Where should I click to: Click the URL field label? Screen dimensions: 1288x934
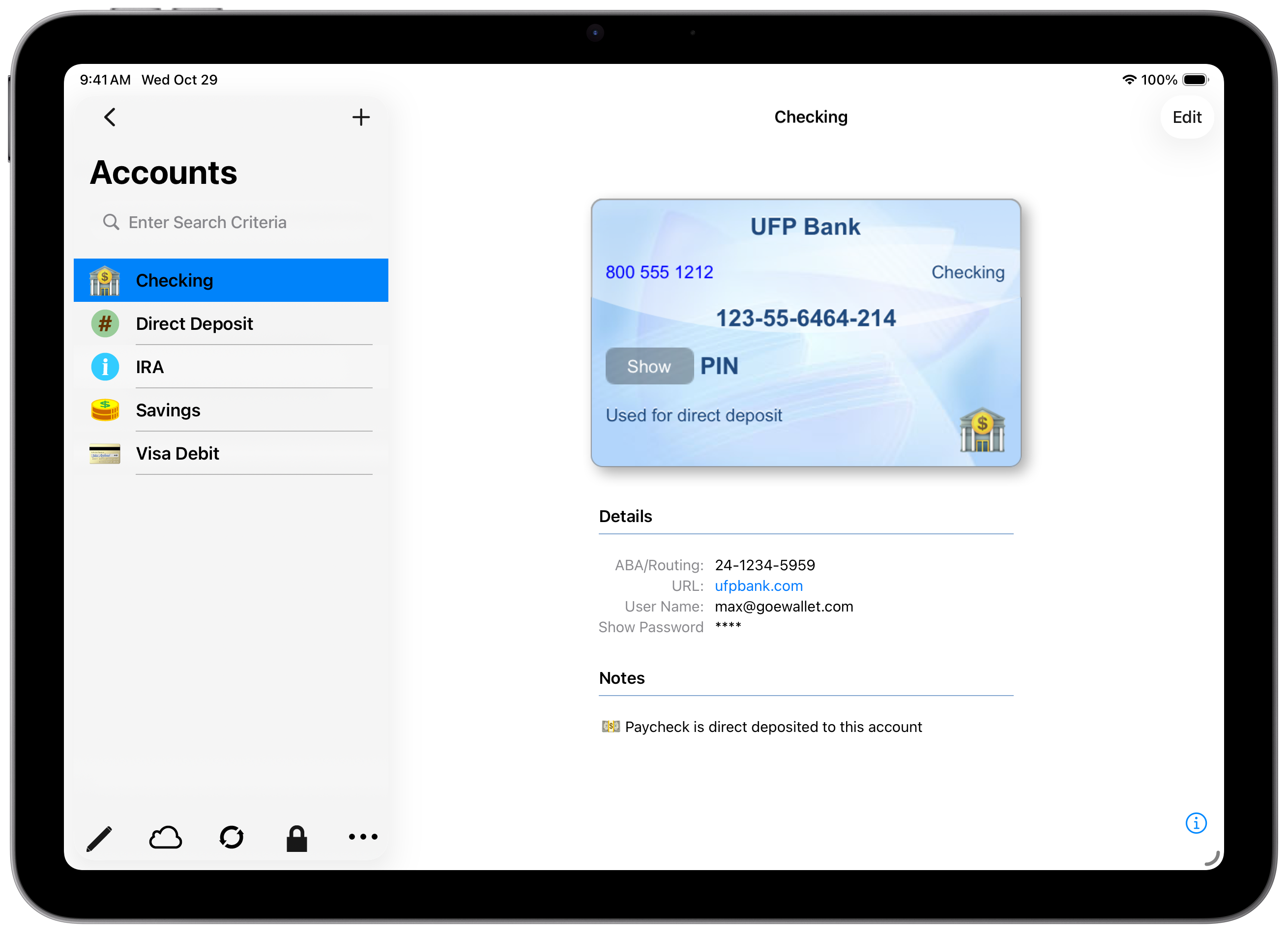coord(687,585)
